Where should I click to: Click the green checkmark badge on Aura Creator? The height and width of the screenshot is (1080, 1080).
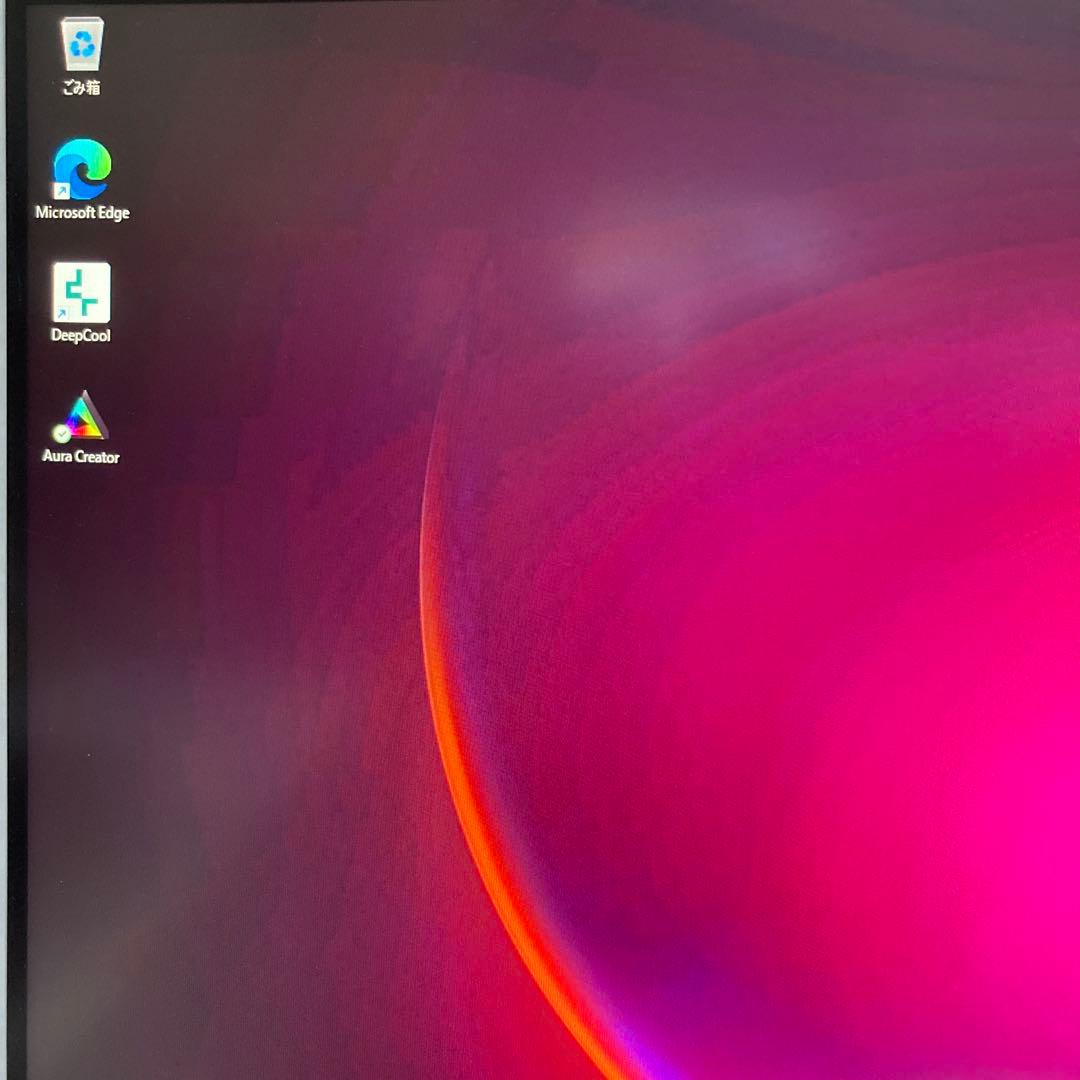62,434
